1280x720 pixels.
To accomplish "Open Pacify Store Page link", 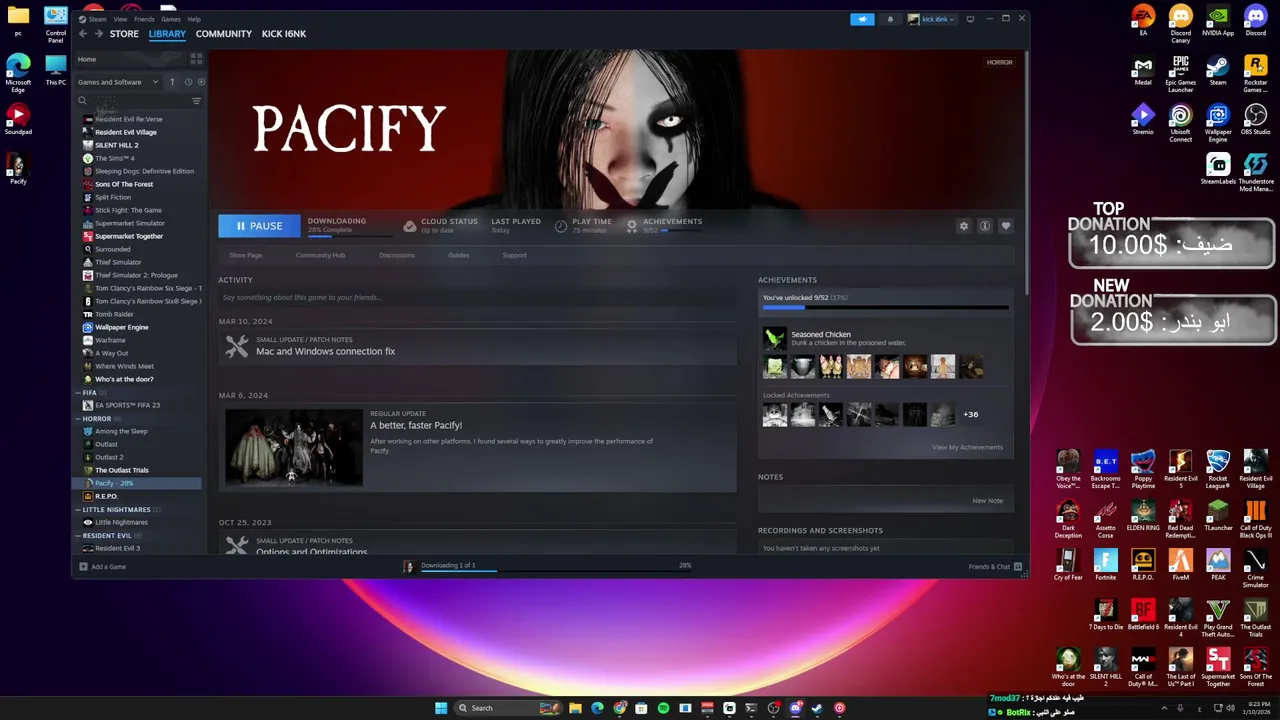I will 246,255.
